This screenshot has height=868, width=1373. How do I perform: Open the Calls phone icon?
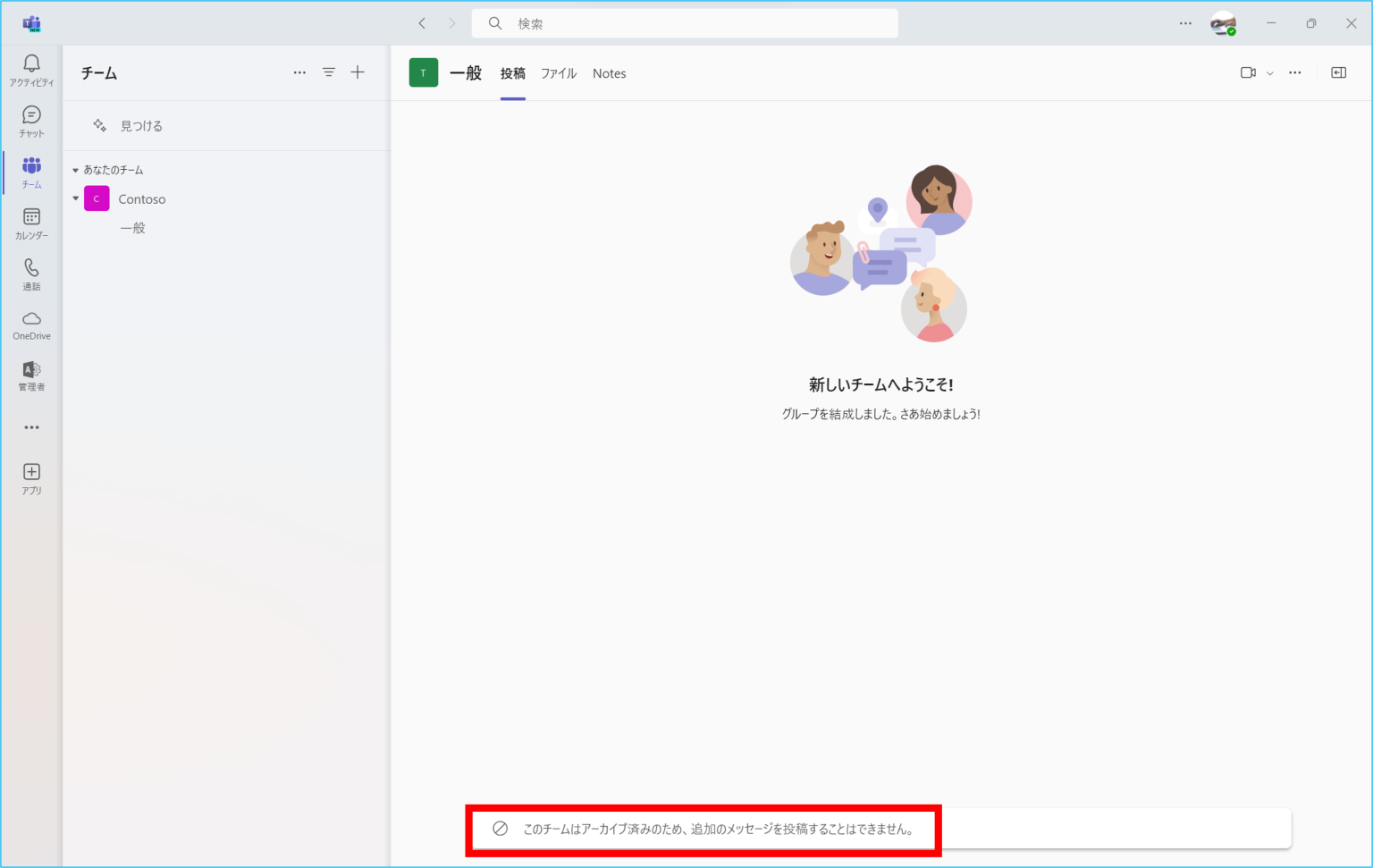pos(31,274)
